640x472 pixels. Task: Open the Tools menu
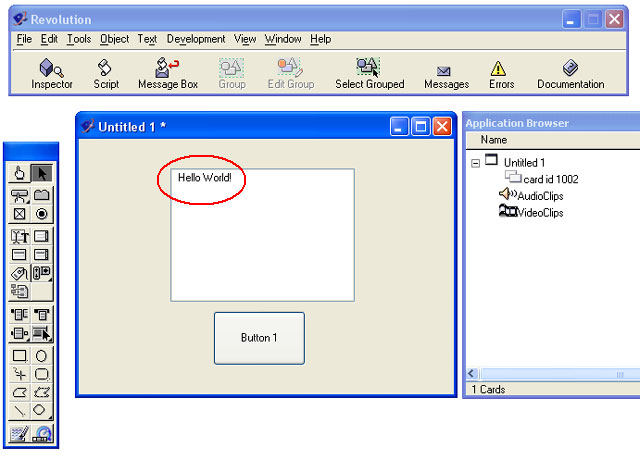(x=79, y=39)
